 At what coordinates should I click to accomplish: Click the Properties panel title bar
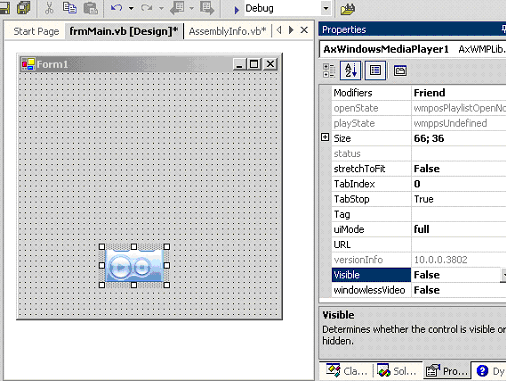pos(412,29)
